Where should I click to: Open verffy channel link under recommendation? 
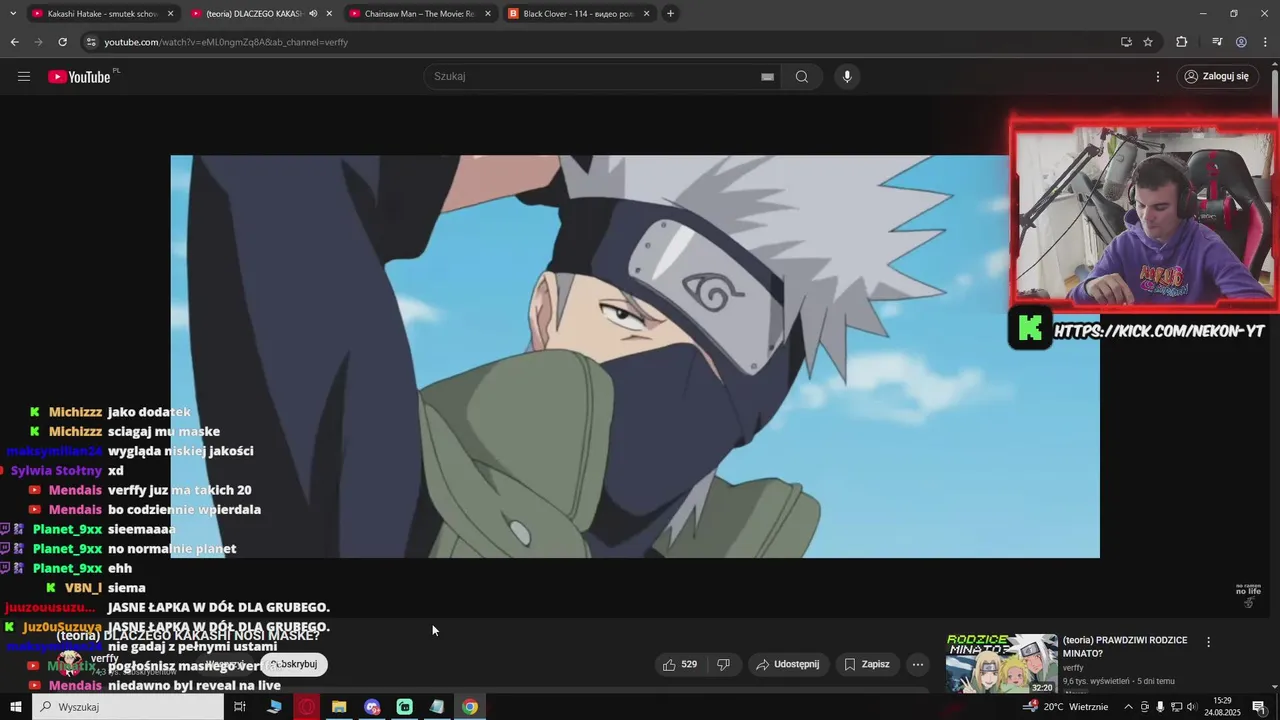click(x=1073, y=667)
